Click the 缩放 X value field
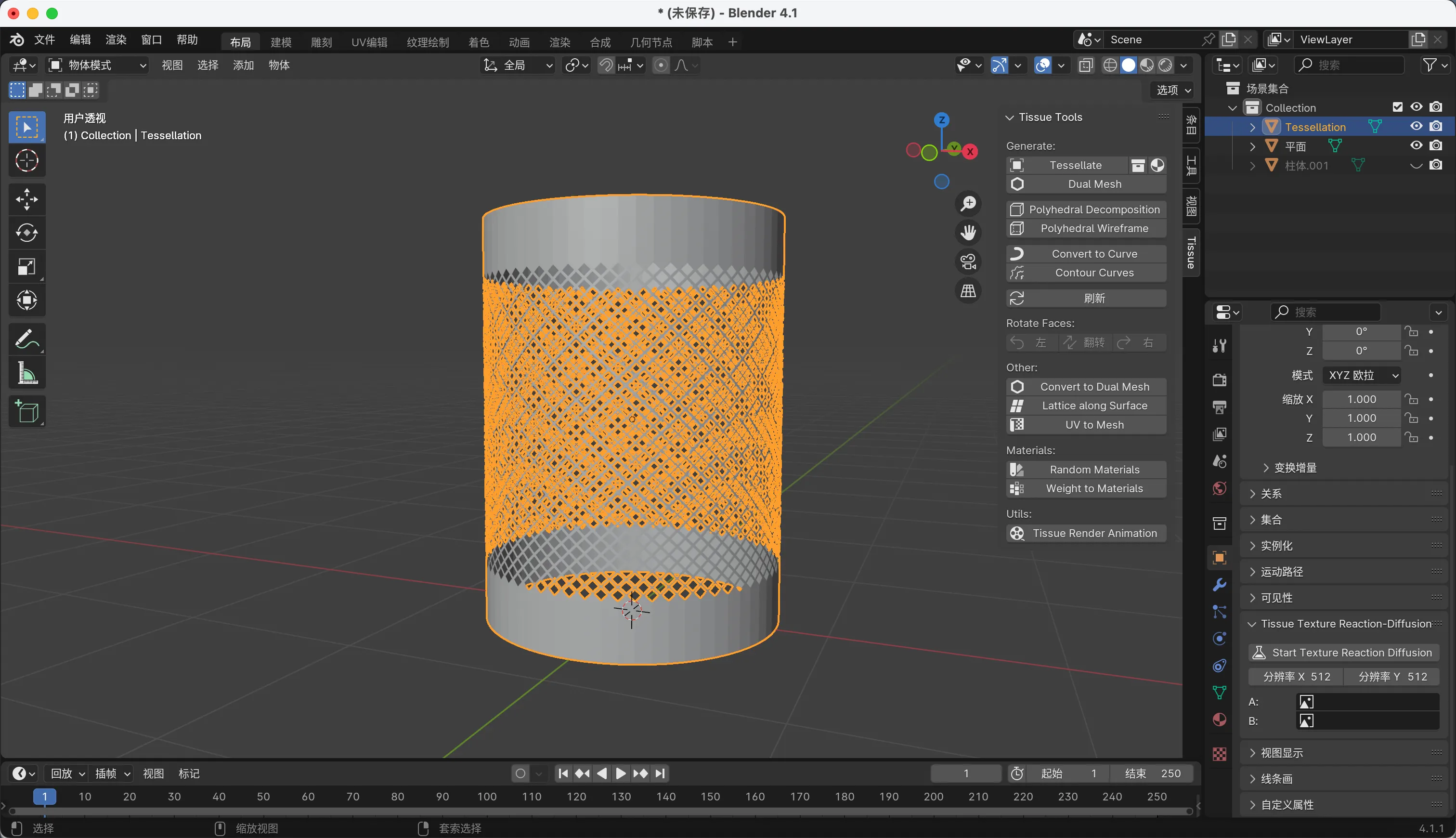The image size is (1456, 838). (1361, 399)
